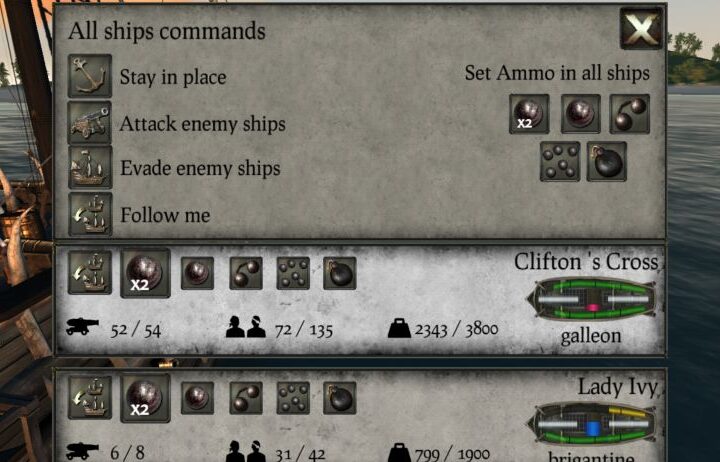Click the Follow me icon for all ships
Image resolution: width=720 pixels, height=462 pixels.
(x=90, y=214)
